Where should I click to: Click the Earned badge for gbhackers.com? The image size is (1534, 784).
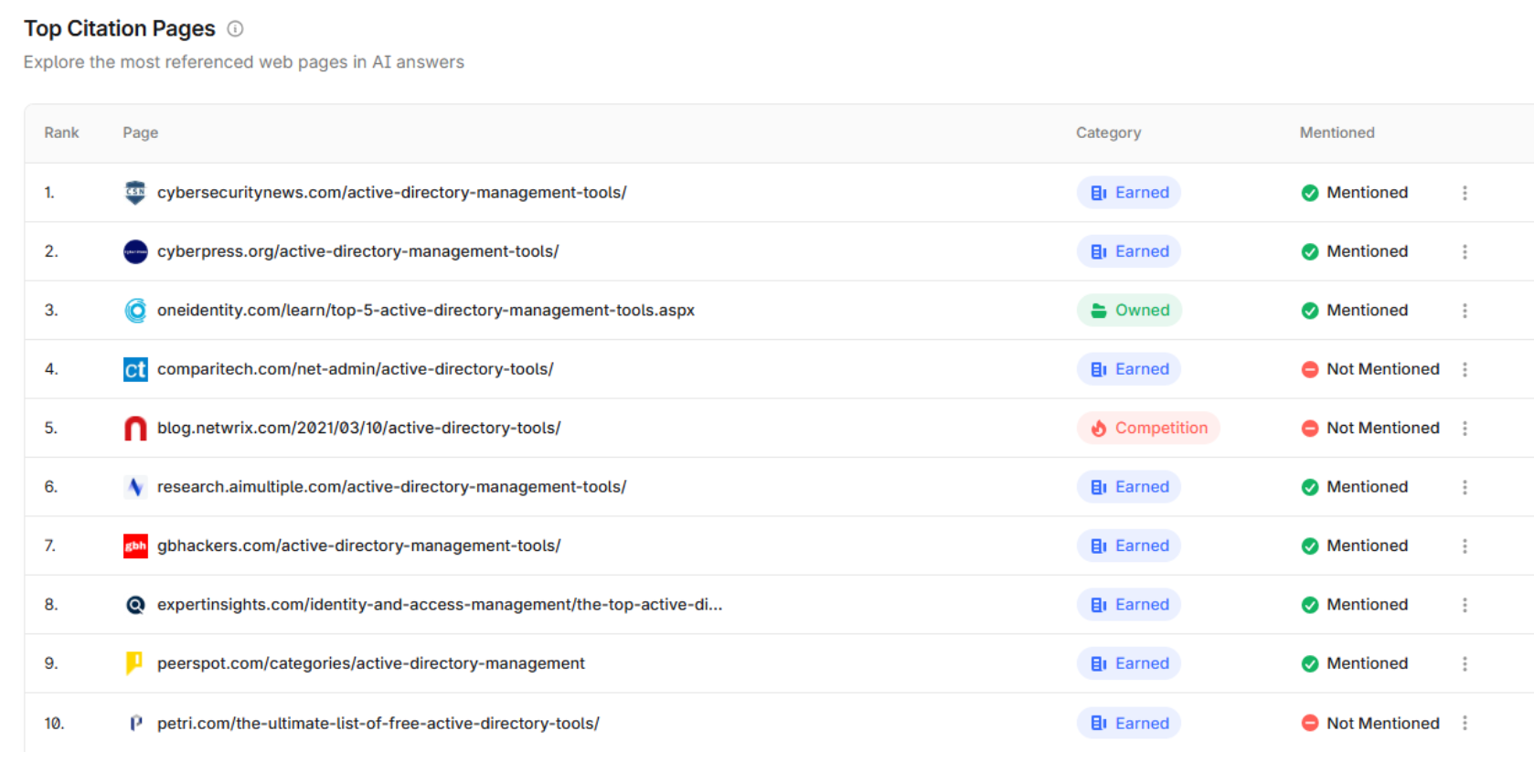1129,546
